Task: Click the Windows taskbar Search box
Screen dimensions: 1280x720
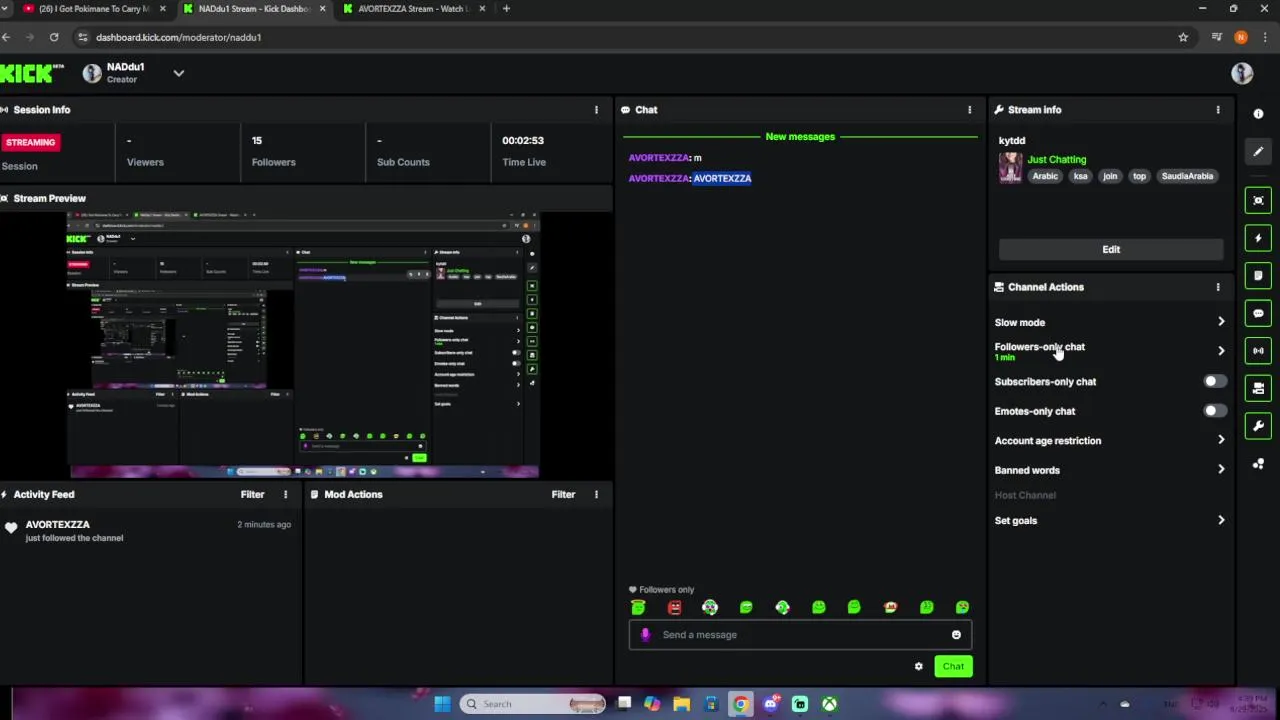Action: coord(533,704)
